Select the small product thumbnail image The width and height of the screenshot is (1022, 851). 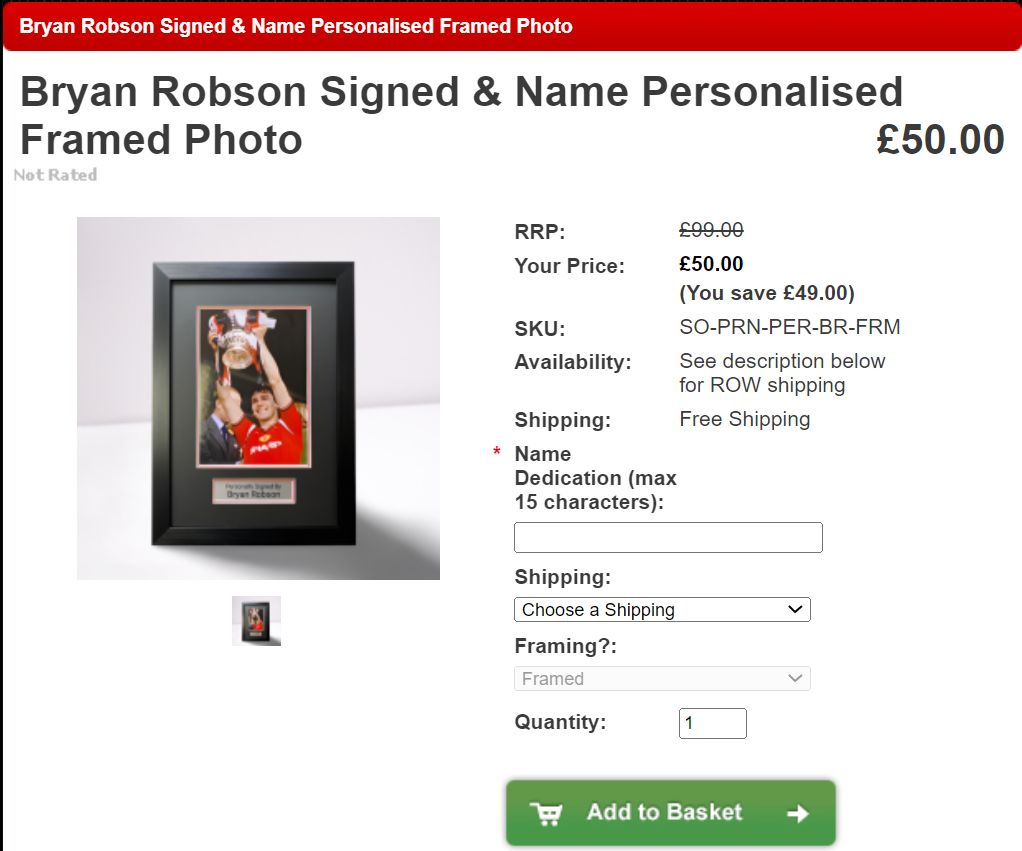pyautogui.click(x=256, y=620)
